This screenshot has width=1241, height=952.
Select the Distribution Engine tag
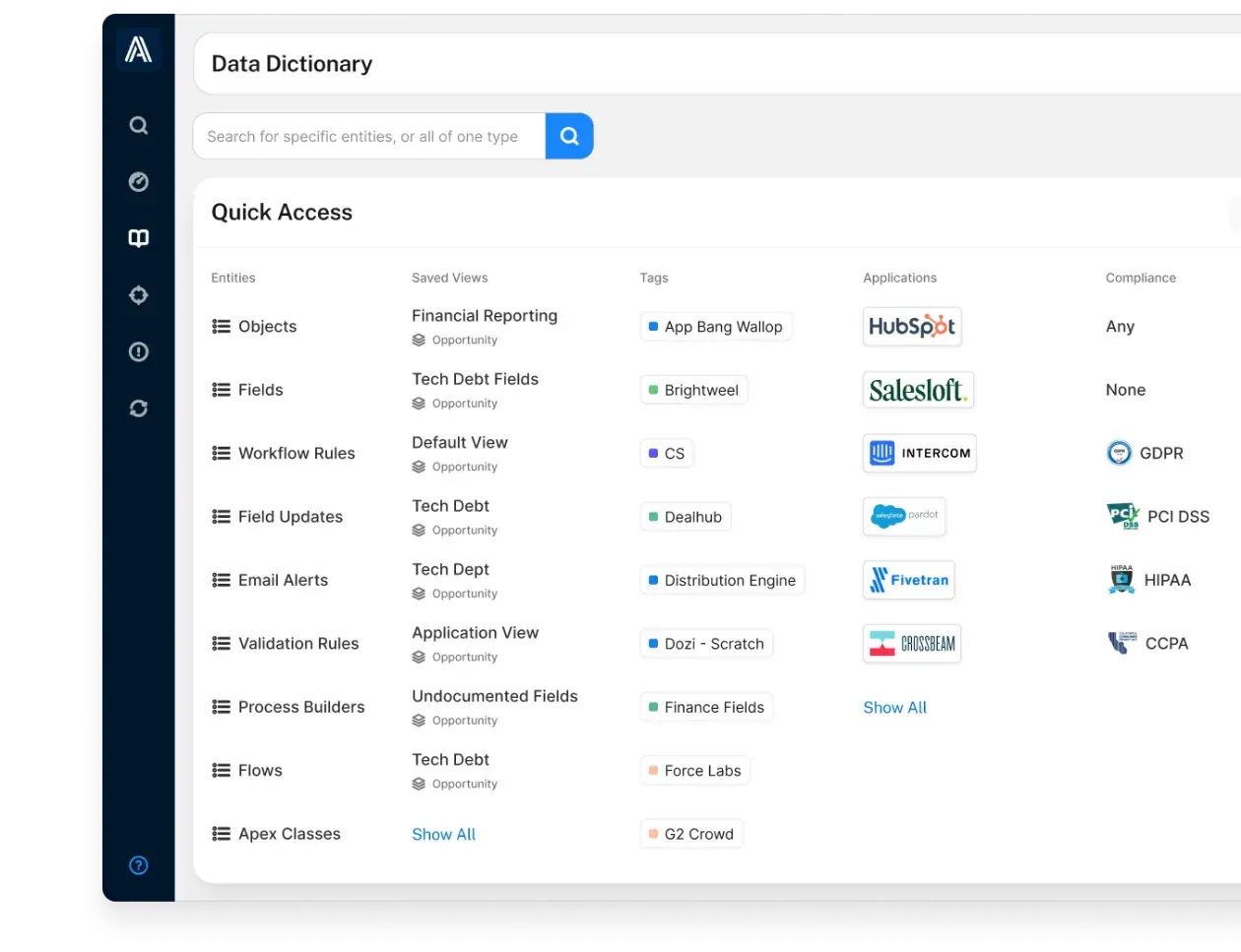tap(722, 580)
